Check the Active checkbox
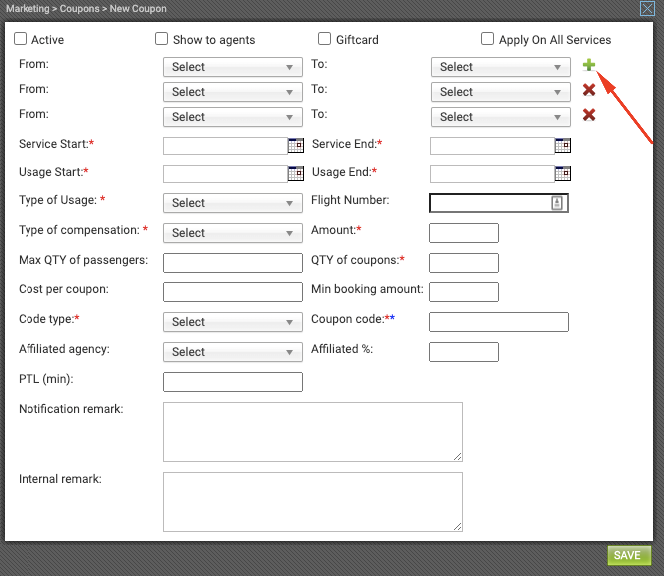The image size is (664, 576). click(x=20, y=39)
